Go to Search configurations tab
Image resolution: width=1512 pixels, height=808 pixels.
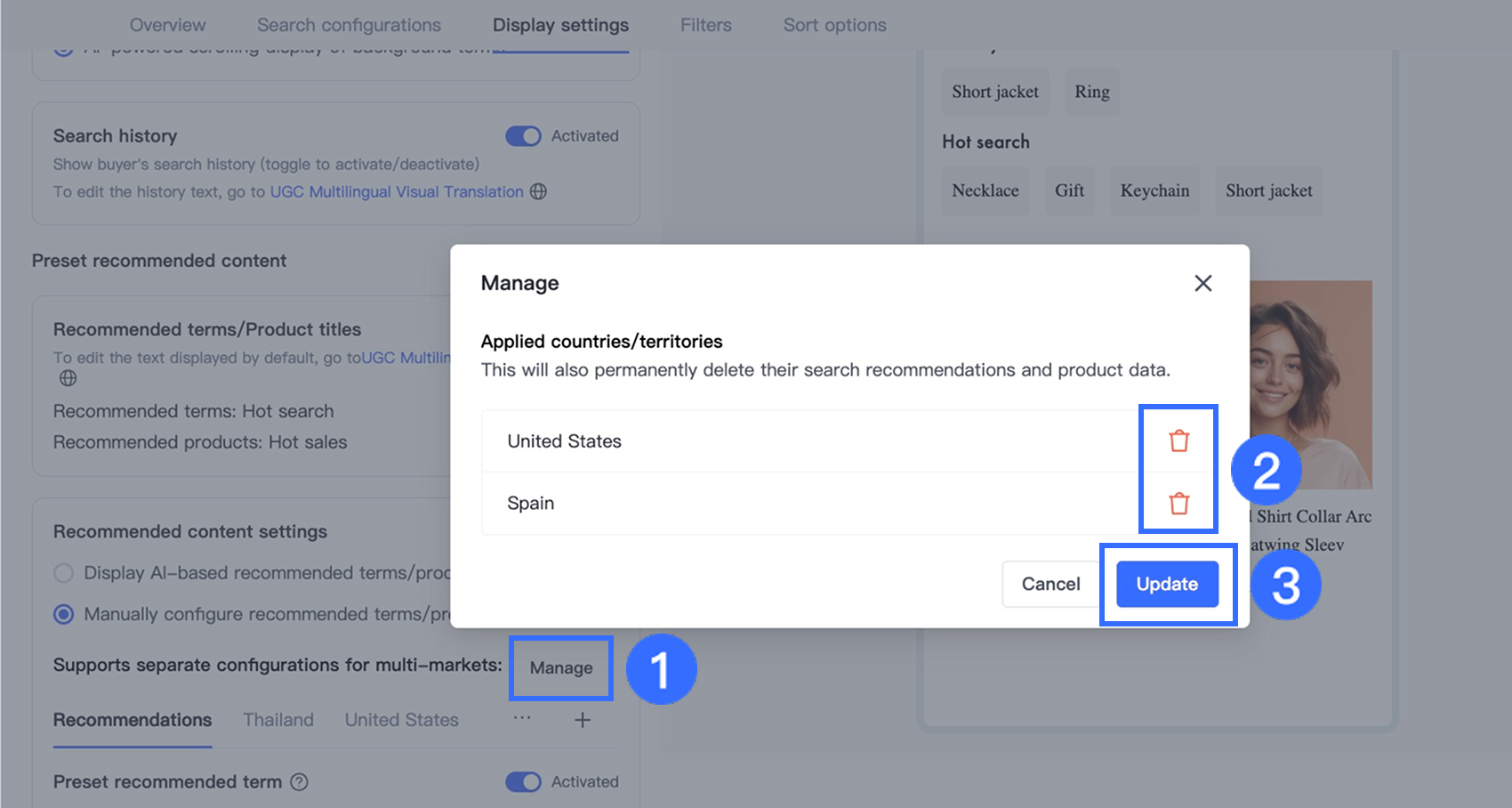(x=349, y=25)
